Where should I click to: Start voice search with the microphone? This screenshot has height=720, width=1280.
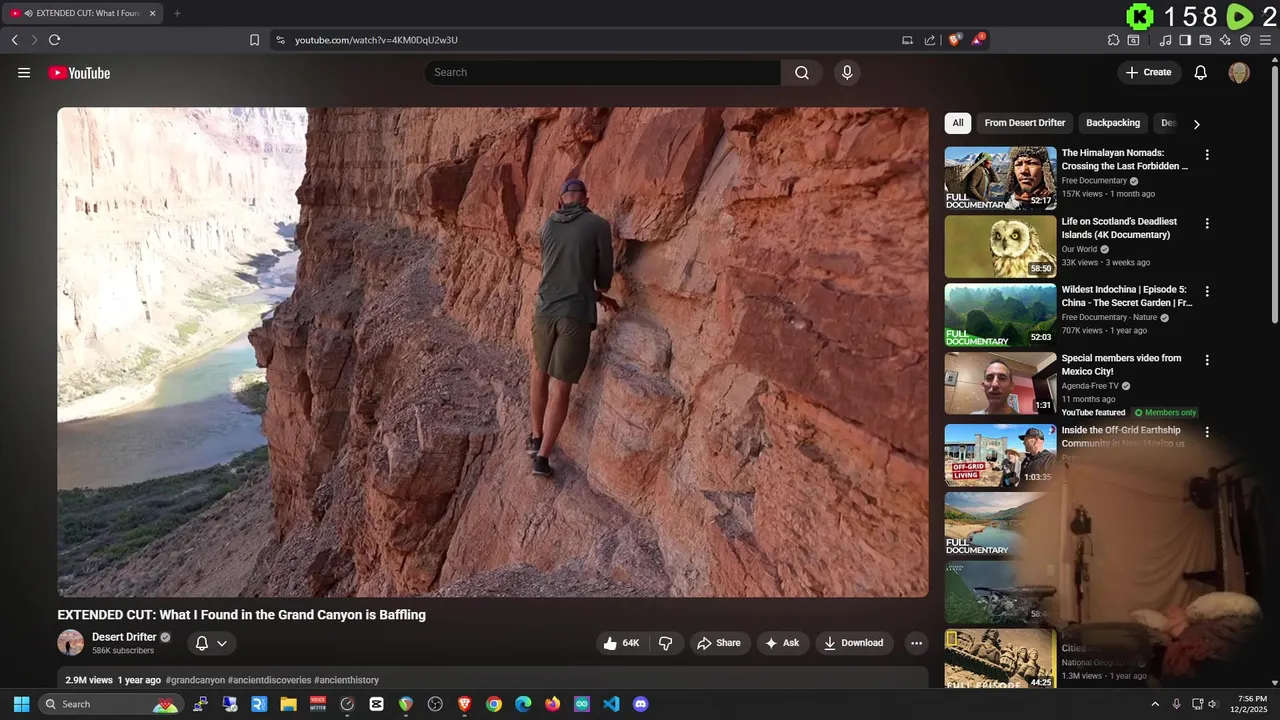(x=847, y=72)
